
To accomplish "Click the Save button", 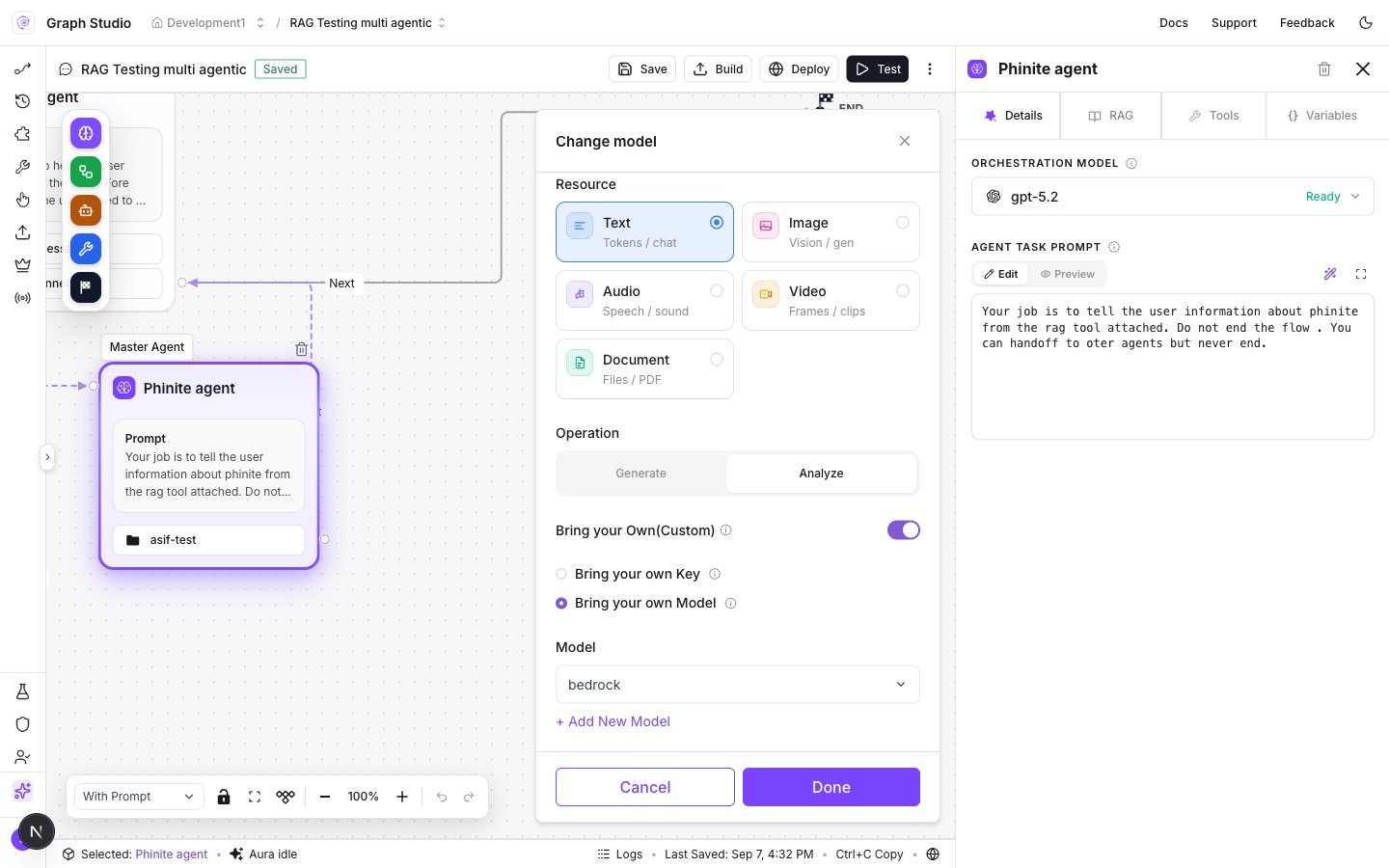I will point(642,69).
